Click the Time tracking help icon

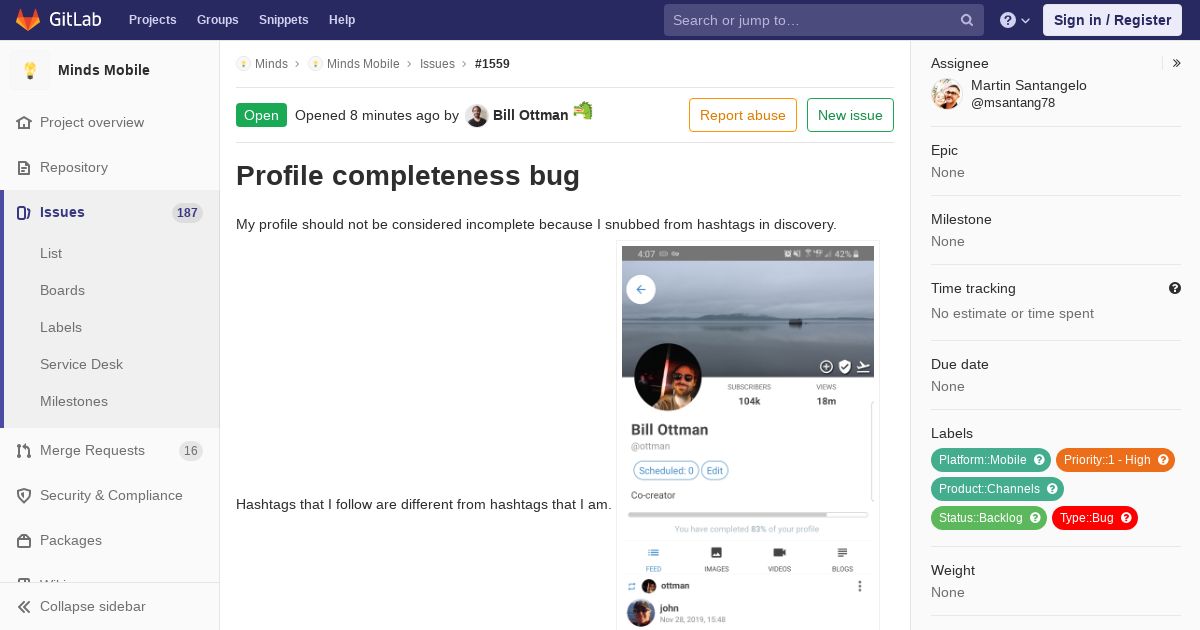(1175, 288)
